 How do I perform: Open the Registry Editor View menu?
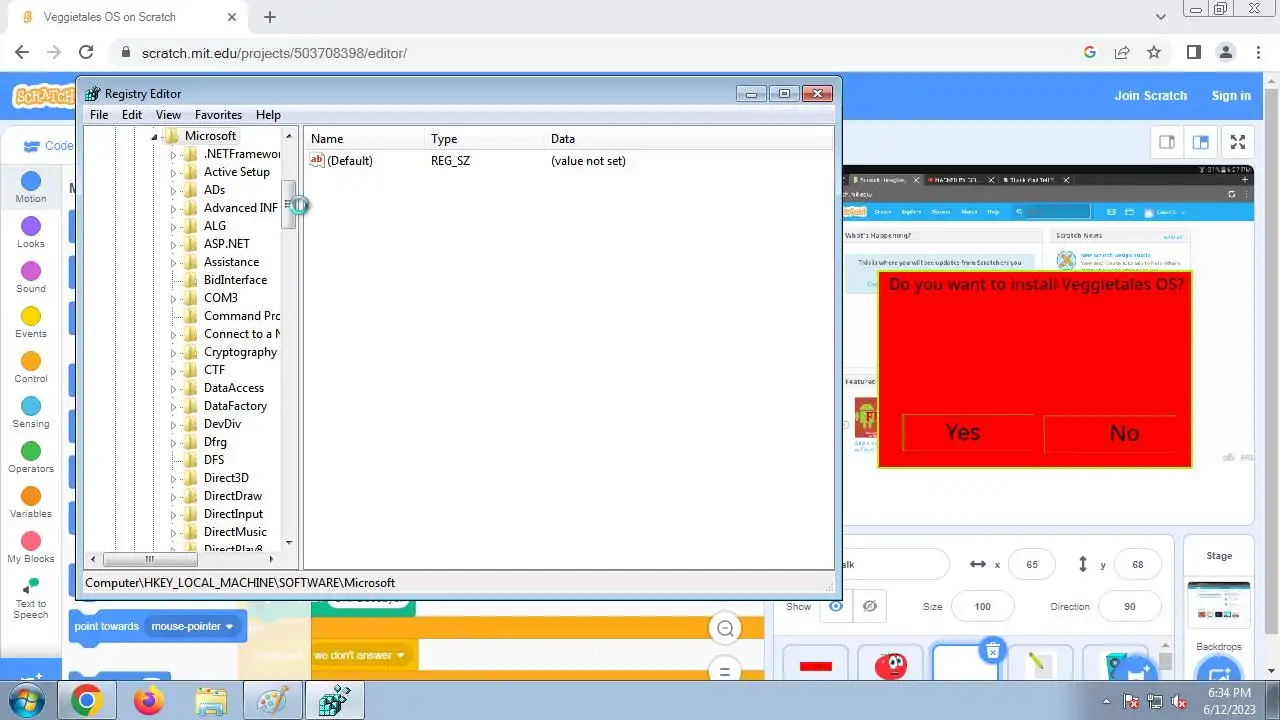pos(168,115)
